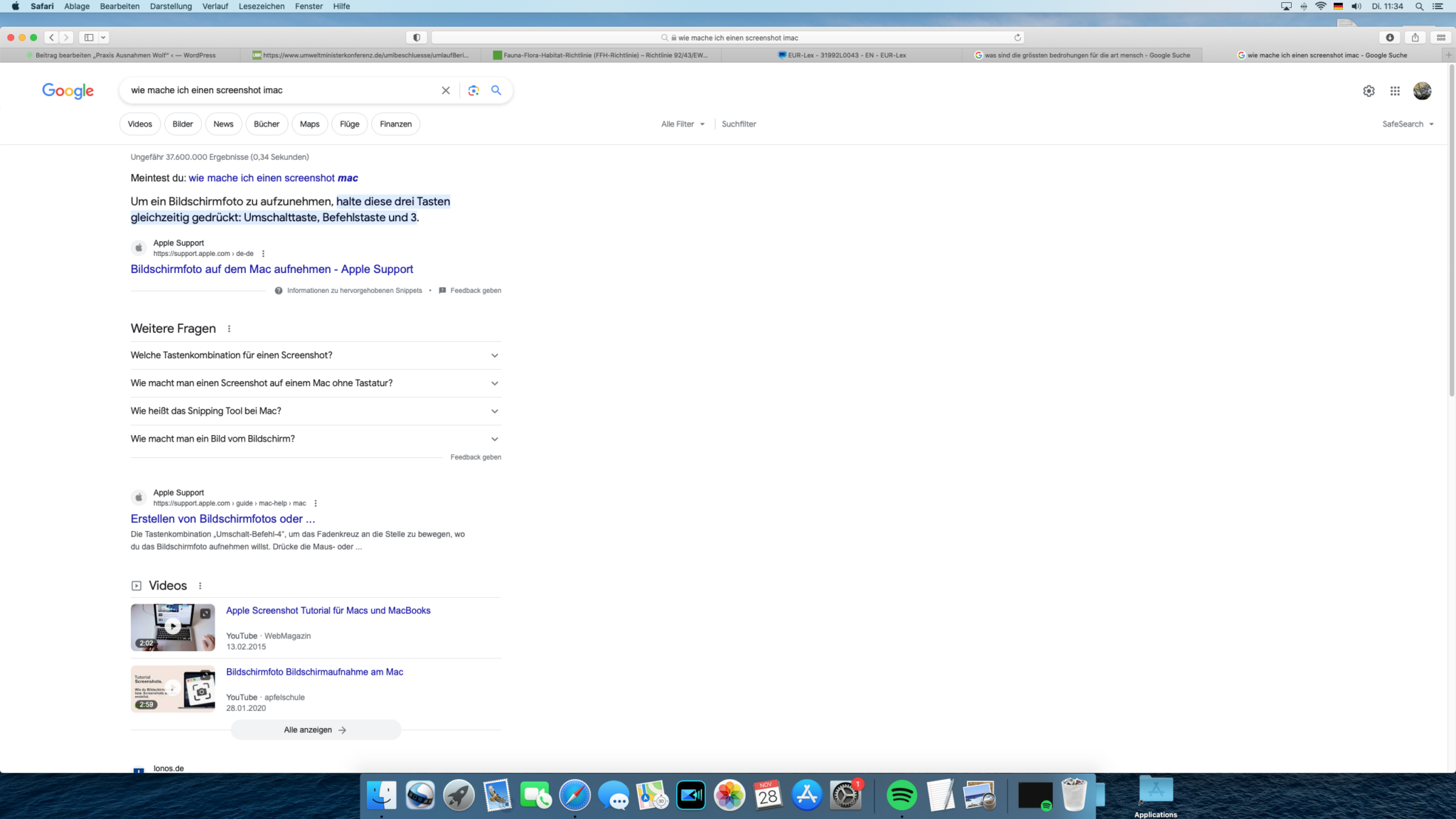The height and width of the screenshot is (819, 1456).
Task: Select the Videos search filter chip
Action: [x=140, y=124]
